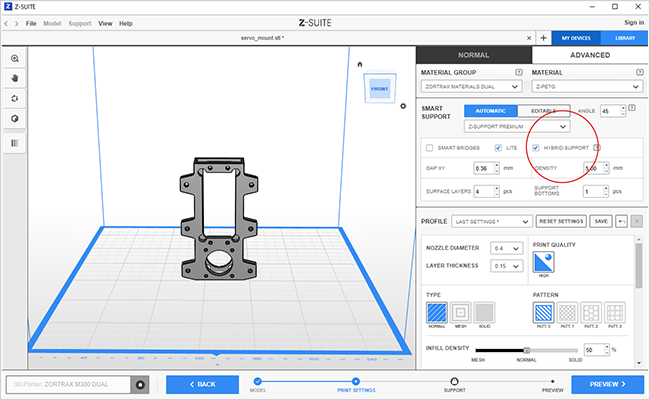Open the View menu
Image resolution: width=650 pixels, height=400 pixels.
(105, 24)
